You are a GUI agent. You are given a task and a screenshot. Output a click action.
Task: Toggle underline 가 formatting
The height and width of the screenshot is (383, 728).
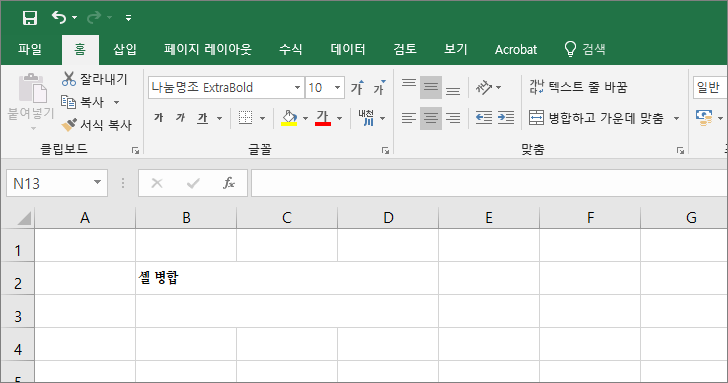click(x=202, y=118)
